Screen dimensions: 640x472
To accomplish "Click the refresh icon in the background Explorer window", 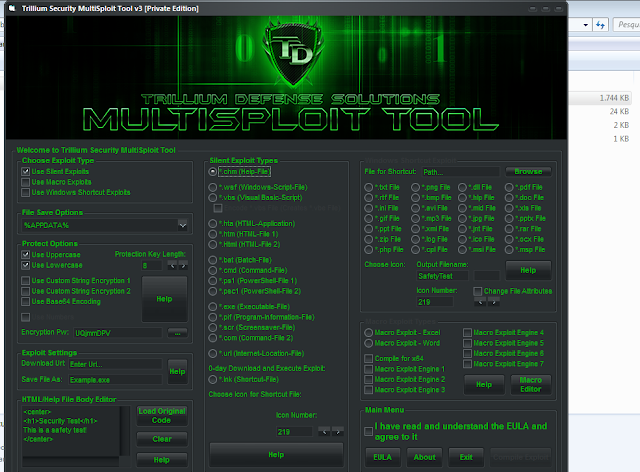I will [600, 25].
